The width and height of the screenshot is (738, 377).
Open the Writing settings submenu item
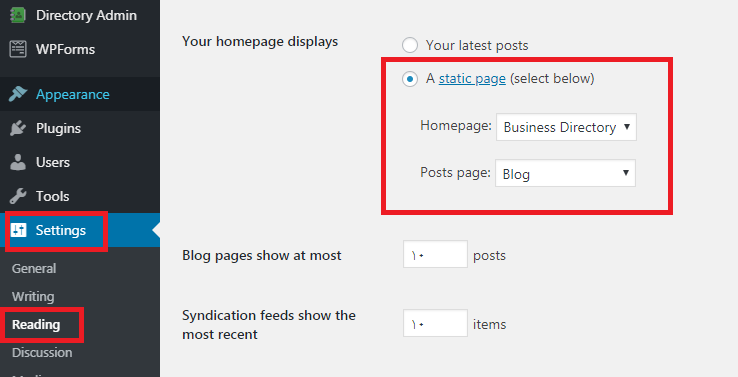33,297
